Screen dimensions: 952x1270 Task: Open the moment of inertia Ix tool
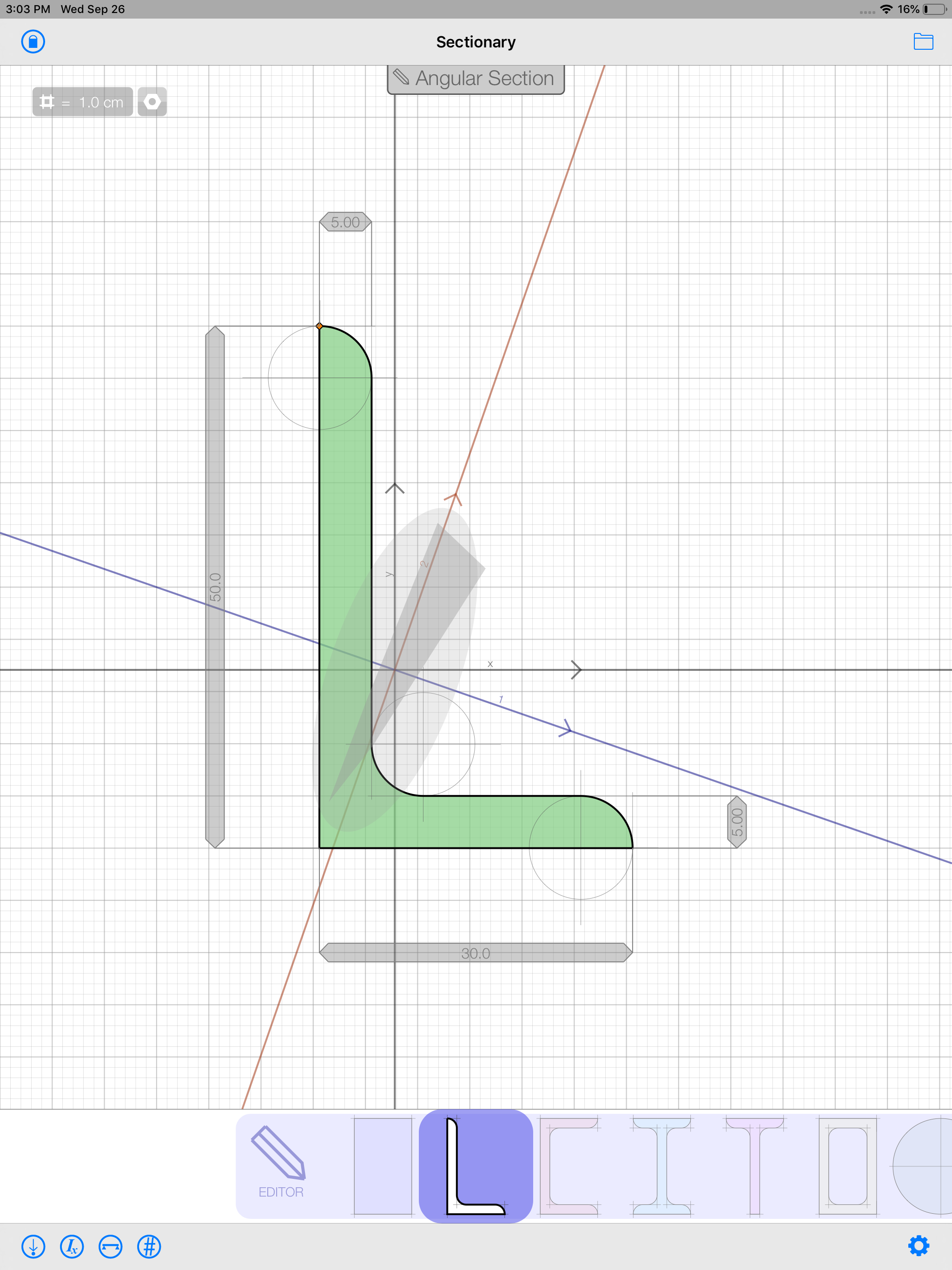pyautogui.click(x=72, y=1246)
